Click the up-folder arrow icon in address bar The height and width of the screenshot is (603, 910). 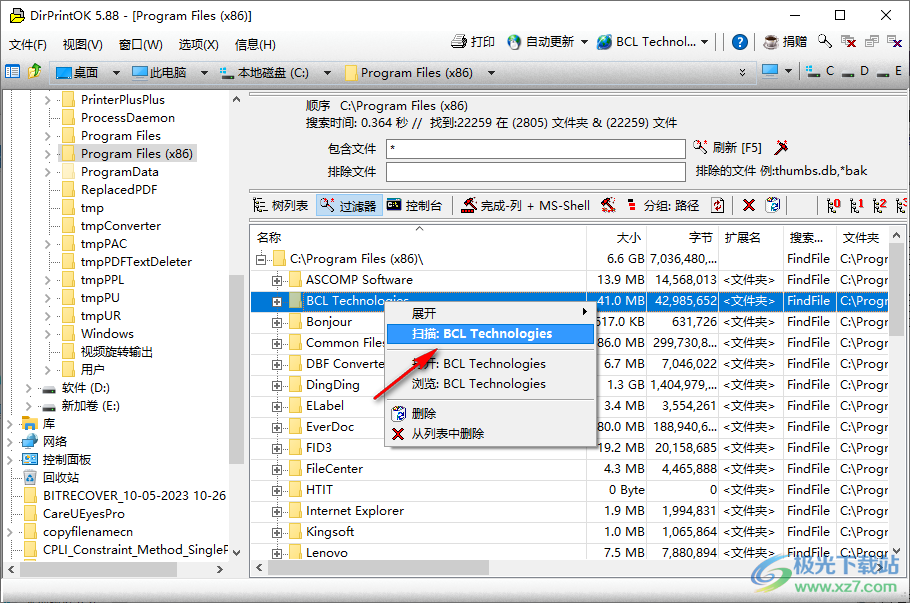click(x=35, y=72)
